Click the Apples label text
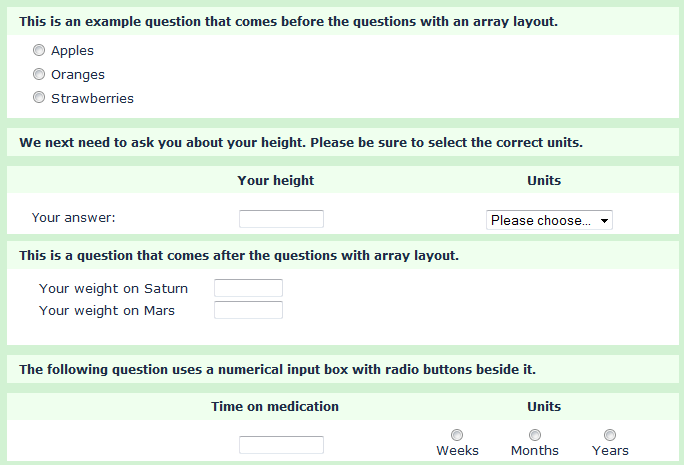684x465 pixels. [72, 51]
